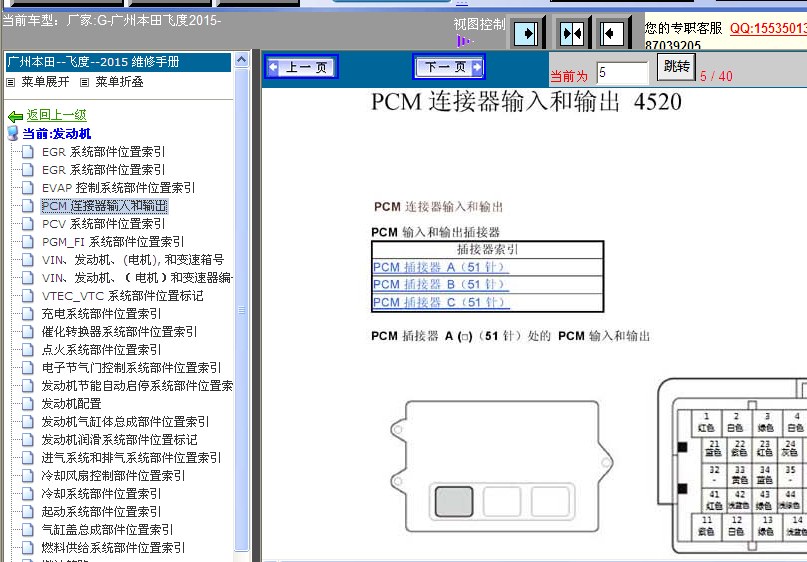Image resolution: width=807 pixels, height=562 pixels.
Task: Click the center-split view control icon
Action: 571,34
